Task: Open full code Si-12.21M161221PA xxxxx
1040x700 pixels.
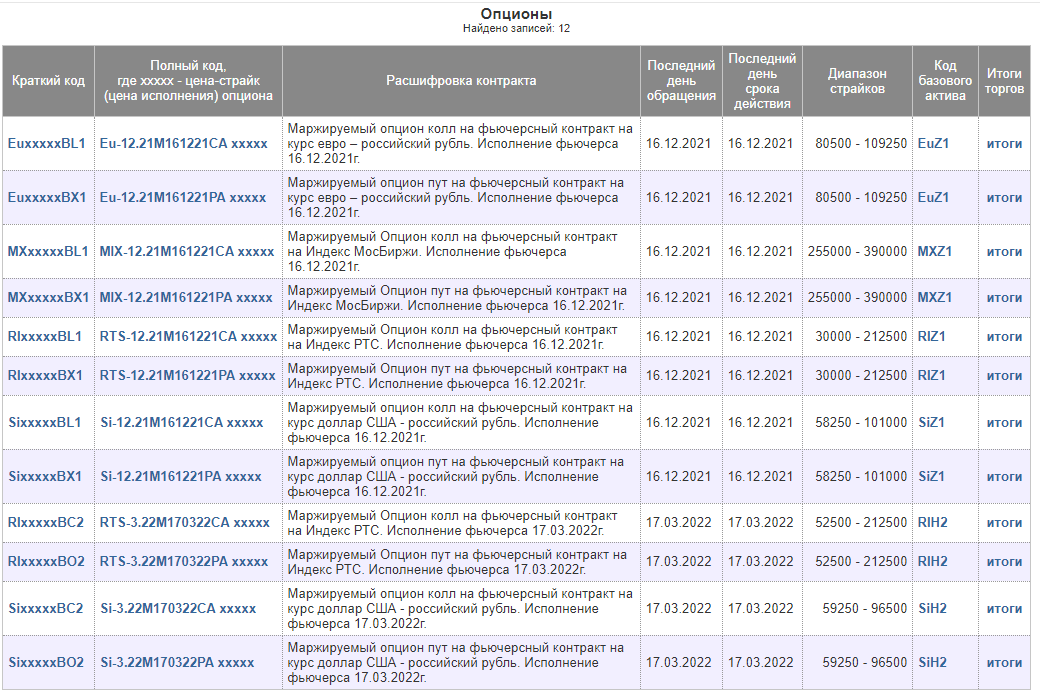Action: (181, 476)
